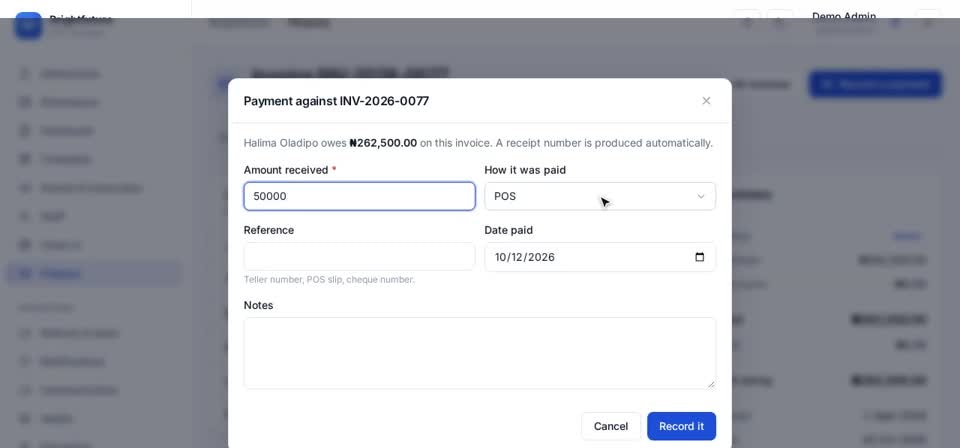The width and height of the screenshot is (960, 448).
Task: Submit the payment with Record it
Action: click(681, 426)
